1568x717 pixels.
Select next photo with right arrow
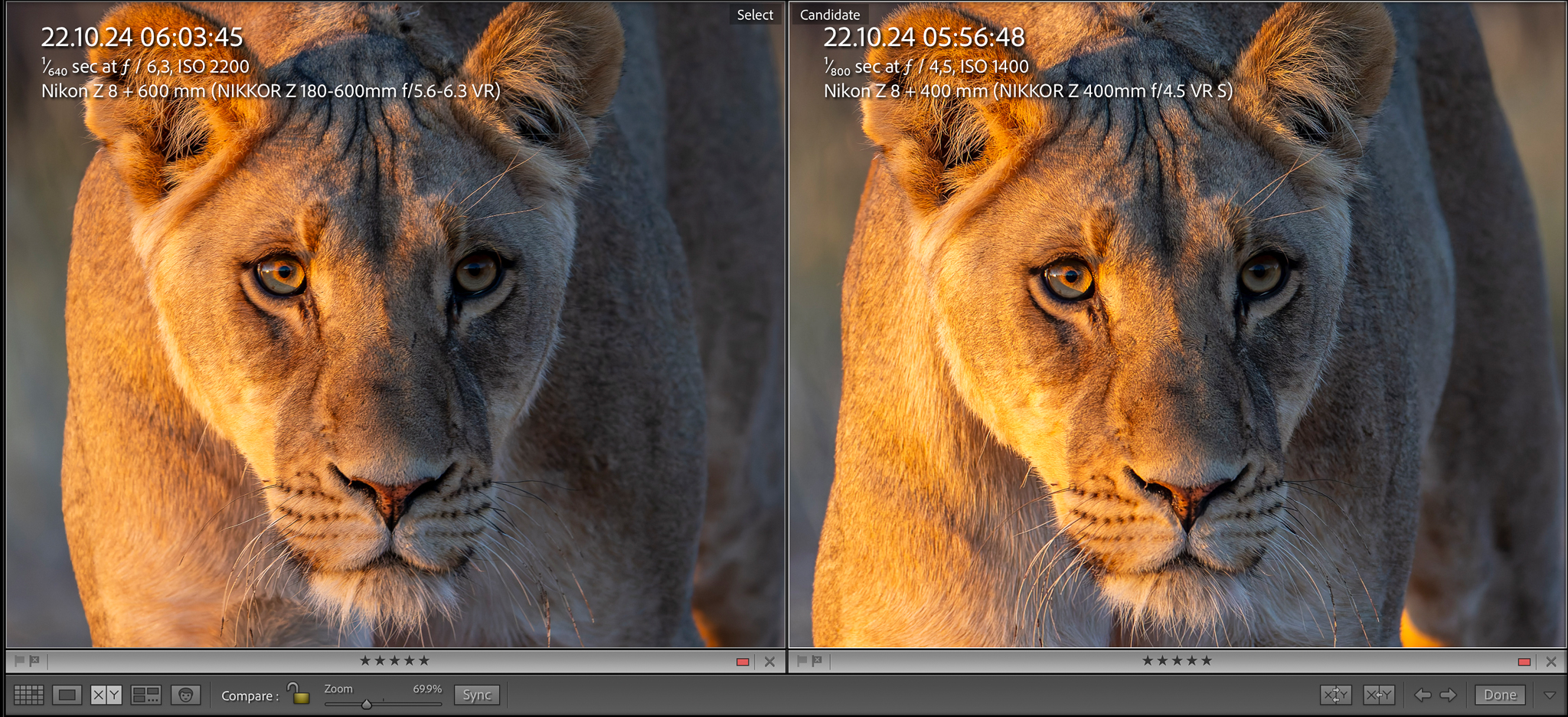coord(1449,695)
